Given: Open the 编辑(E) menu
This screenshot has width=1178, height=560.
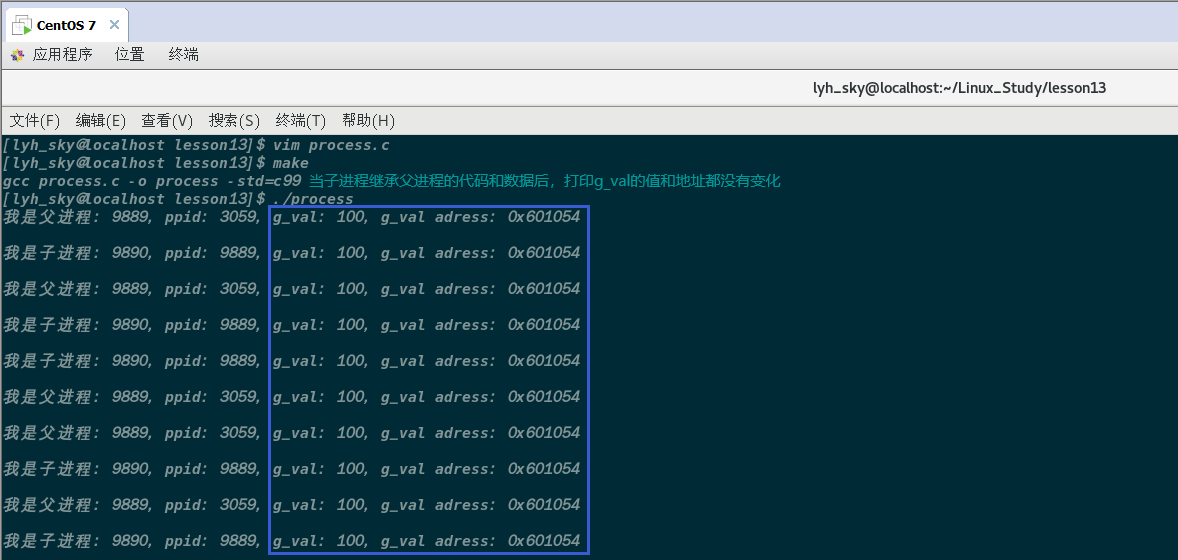Looking at the screenshot, I should coord(101,121).
